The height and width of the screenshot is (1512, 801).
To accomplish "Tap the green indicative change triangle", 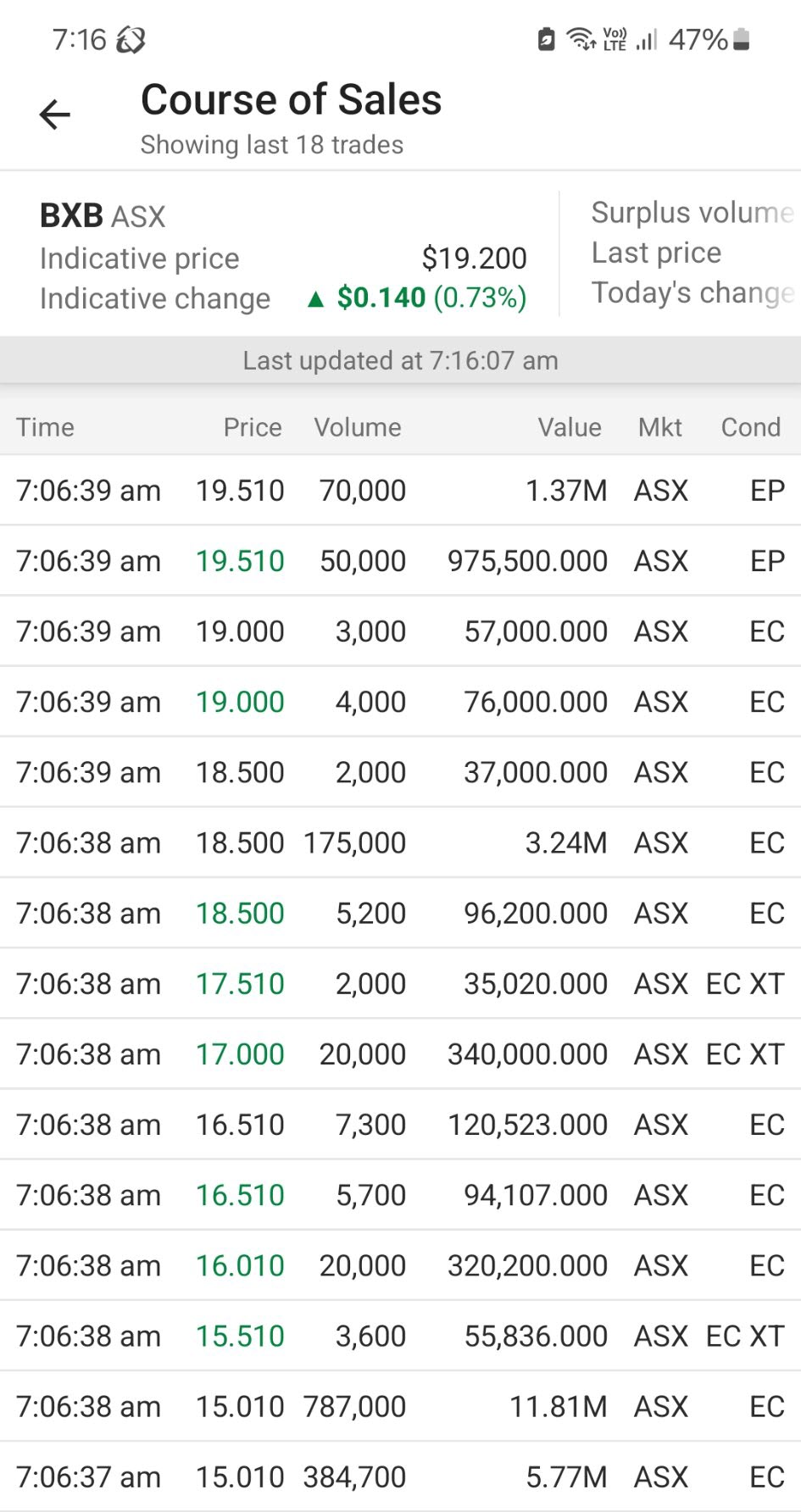I will tap(316, 298).
